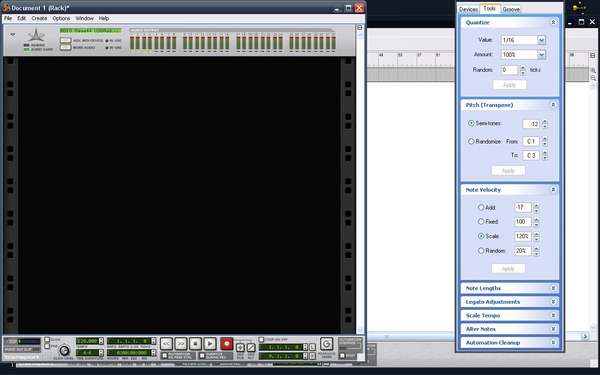Click the click level knob

coord(64,351)
